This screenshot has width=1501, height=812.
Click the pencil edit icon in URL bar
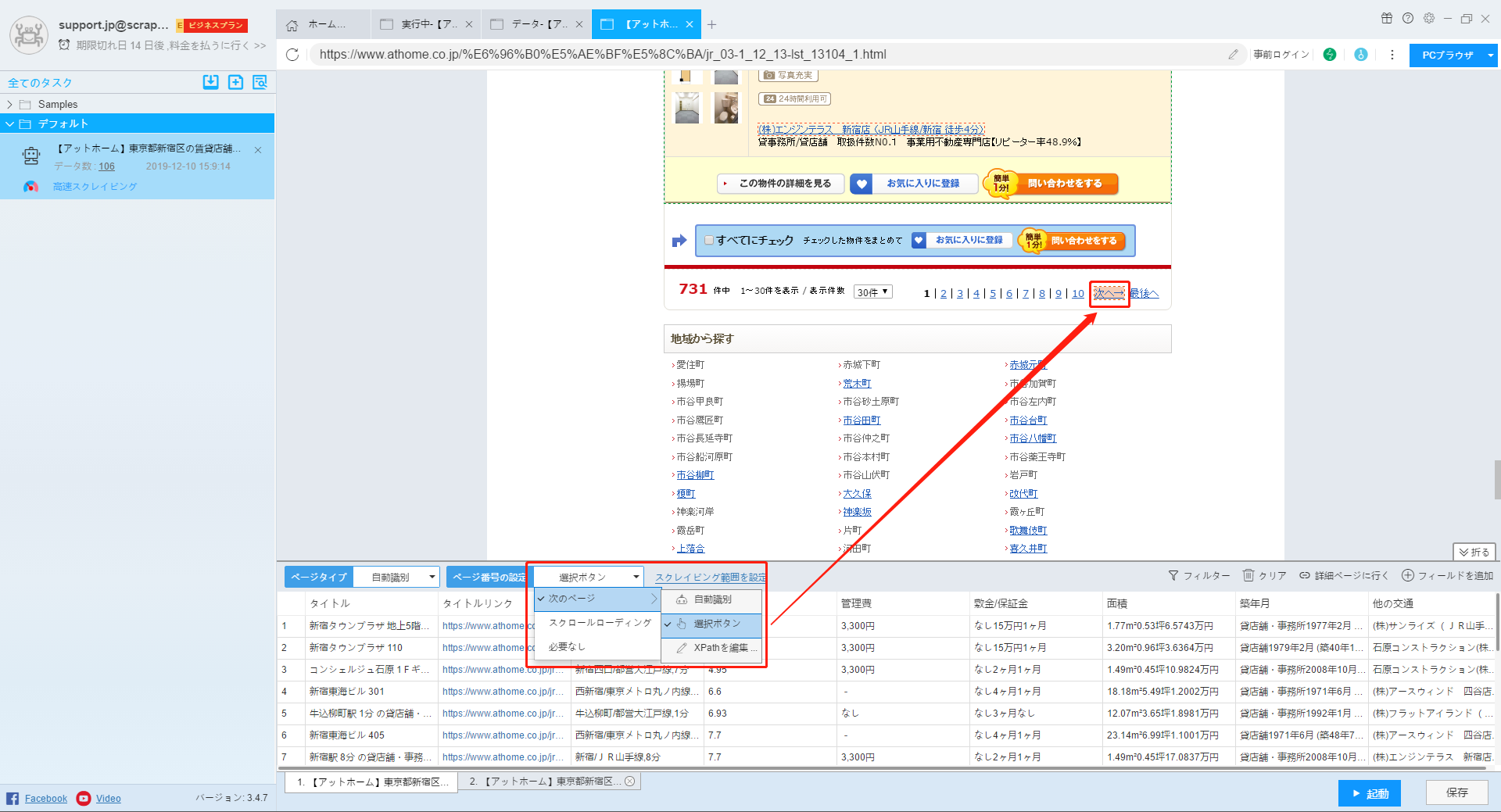pyautogui.click(x=1233, y=55)
